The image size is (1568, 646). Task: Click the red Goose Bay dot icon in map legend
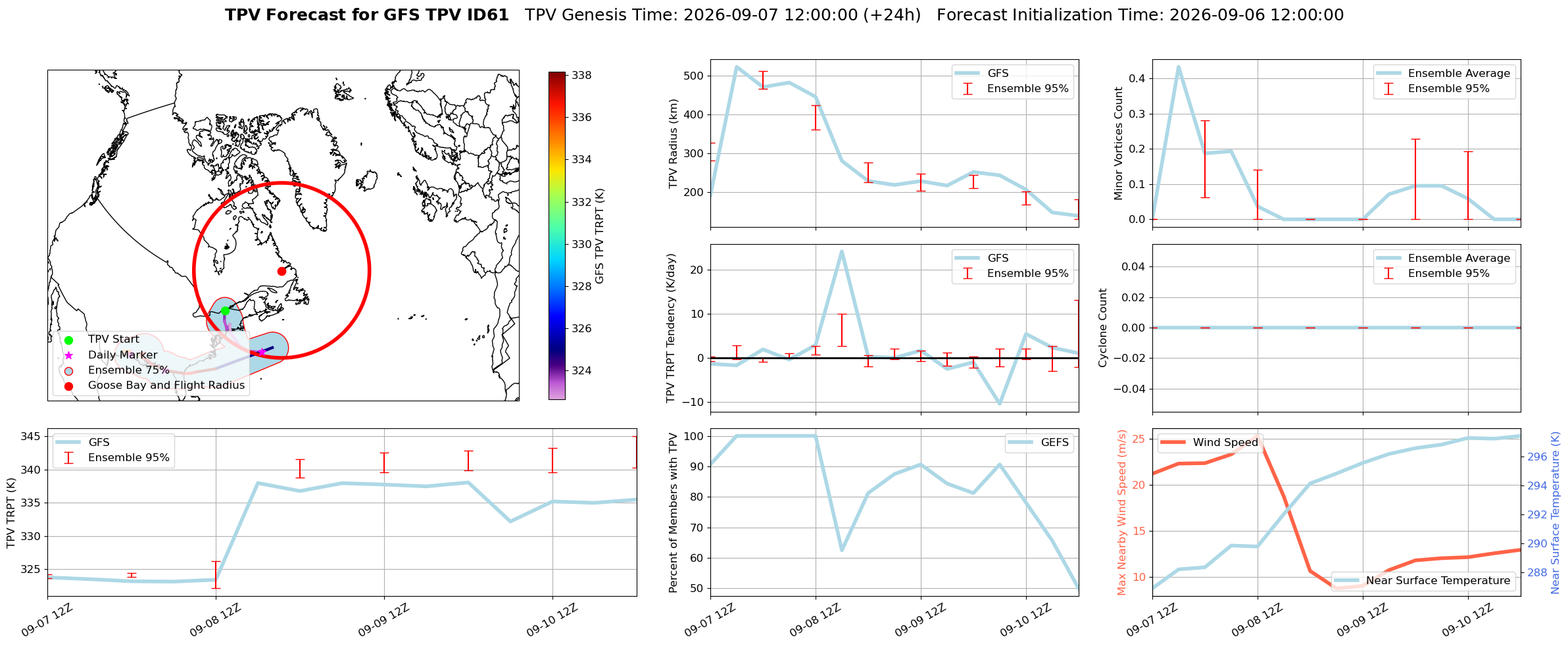(68, 385)
